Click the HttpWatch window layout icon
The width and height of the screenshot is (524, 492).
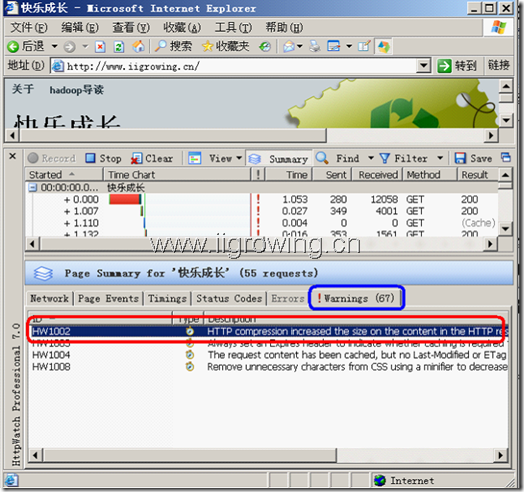(x=506, y=157)
